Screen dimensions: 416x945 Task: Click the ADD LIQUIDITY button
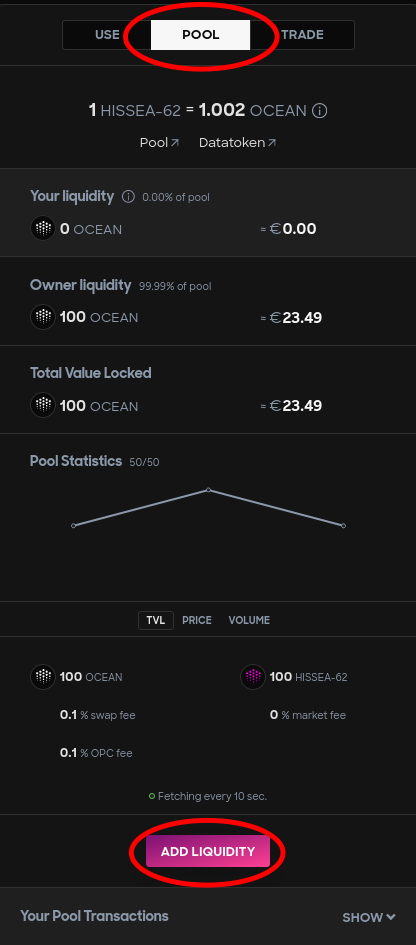208,852
